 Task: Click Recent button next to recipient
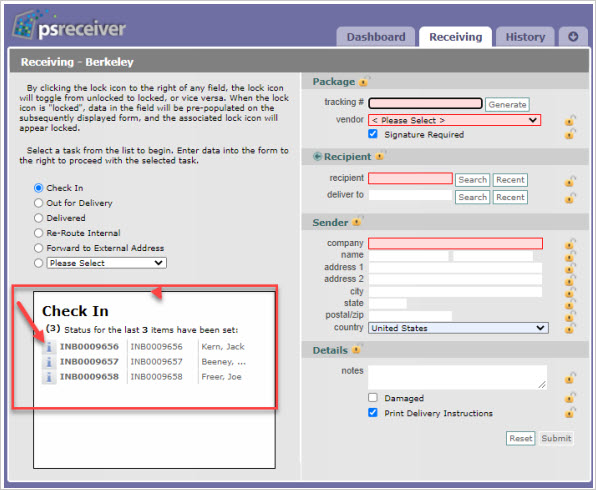pos(510,180)
